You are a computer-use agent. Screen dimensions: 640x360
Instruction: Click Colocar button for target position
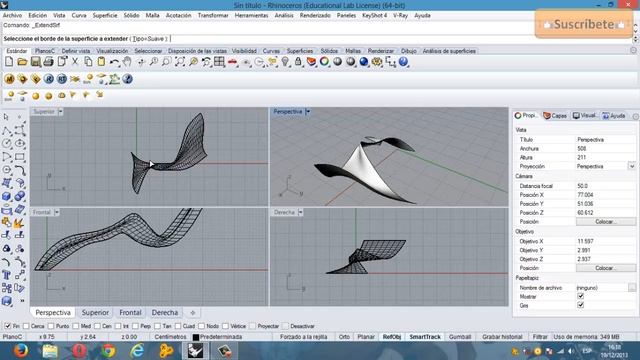pos(606,268)
